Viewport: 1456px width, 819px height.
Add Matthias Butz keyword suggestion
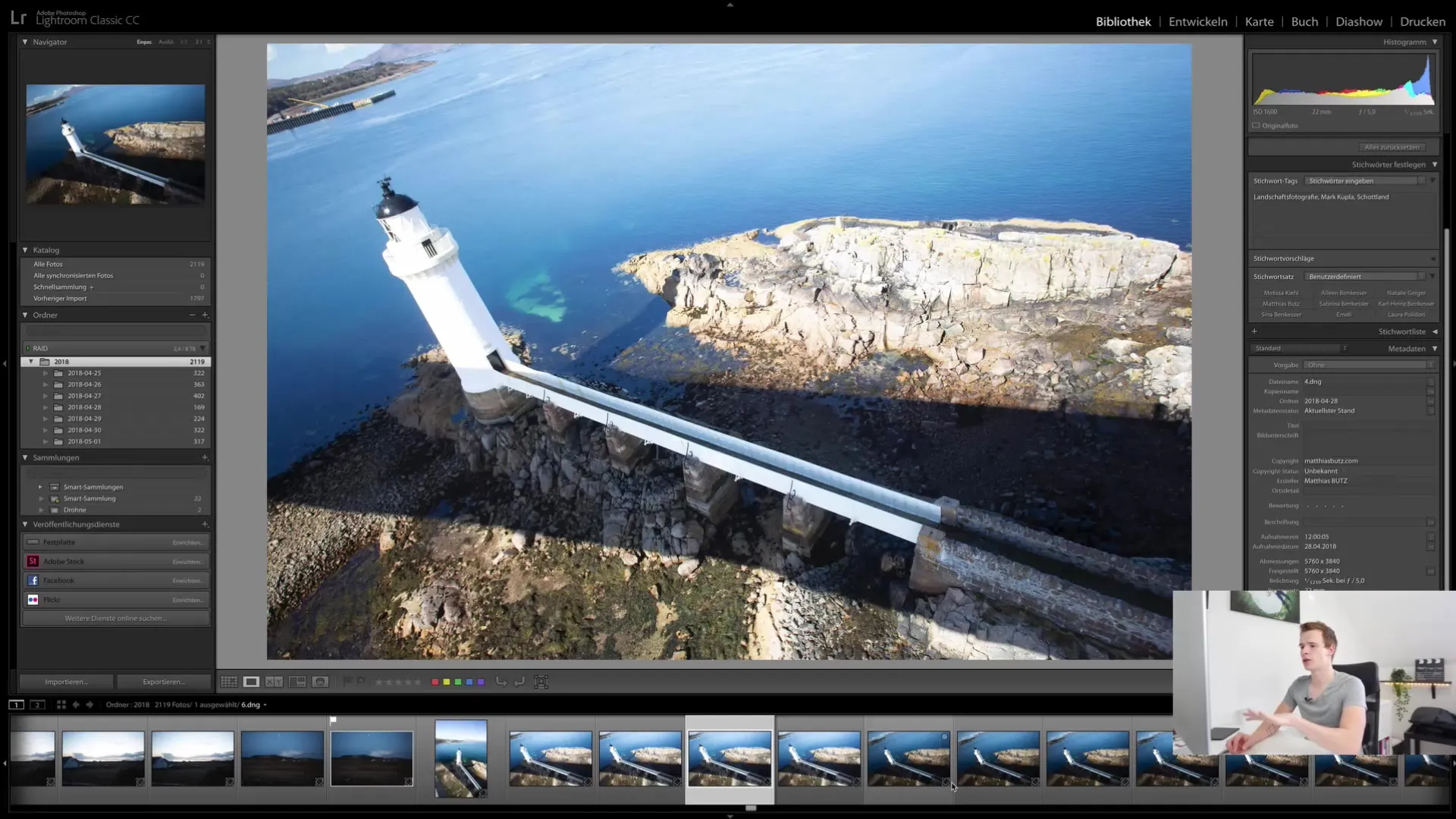(1281, 303)
